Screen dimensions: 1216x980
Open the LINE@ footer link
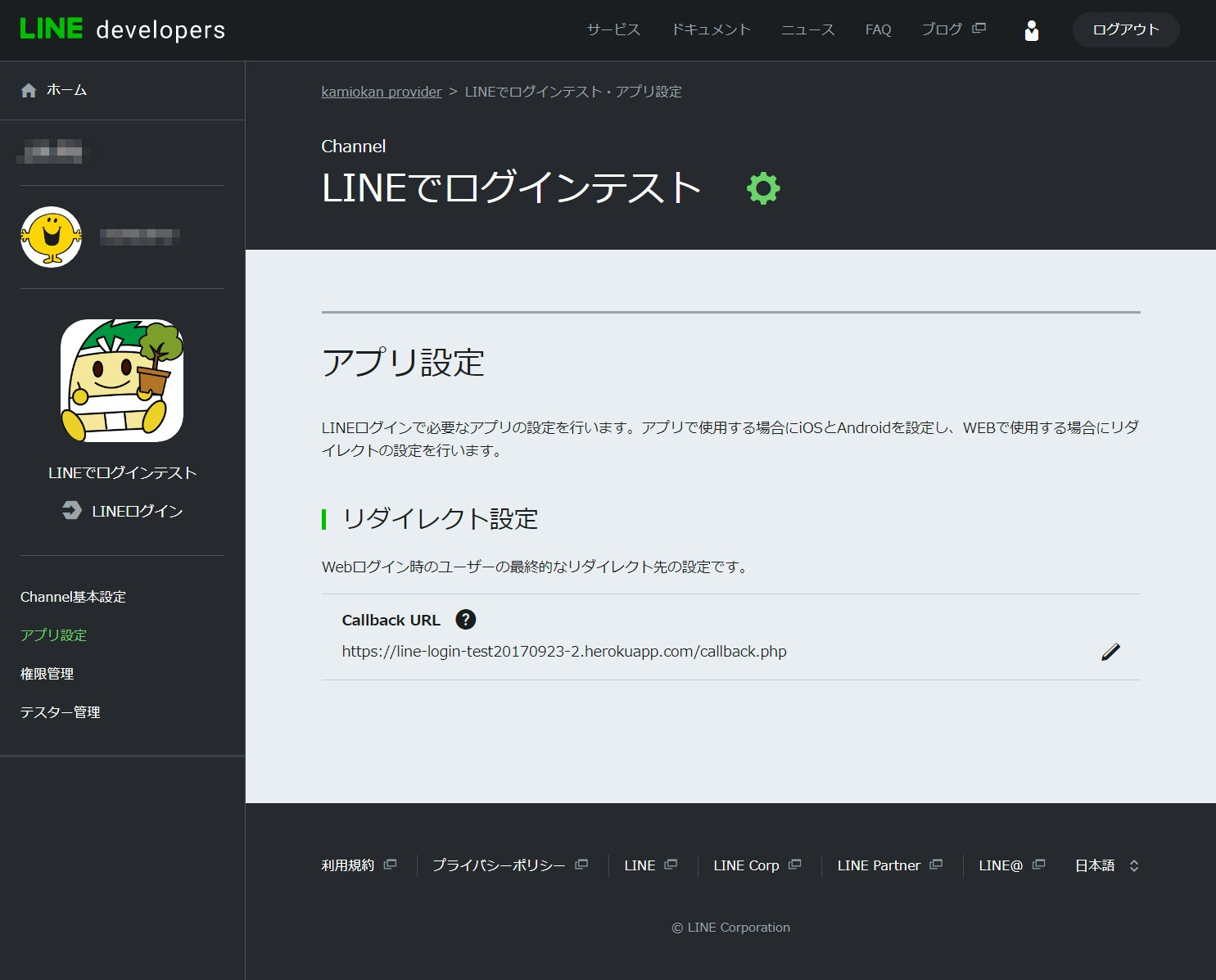tap(1001, 865)
